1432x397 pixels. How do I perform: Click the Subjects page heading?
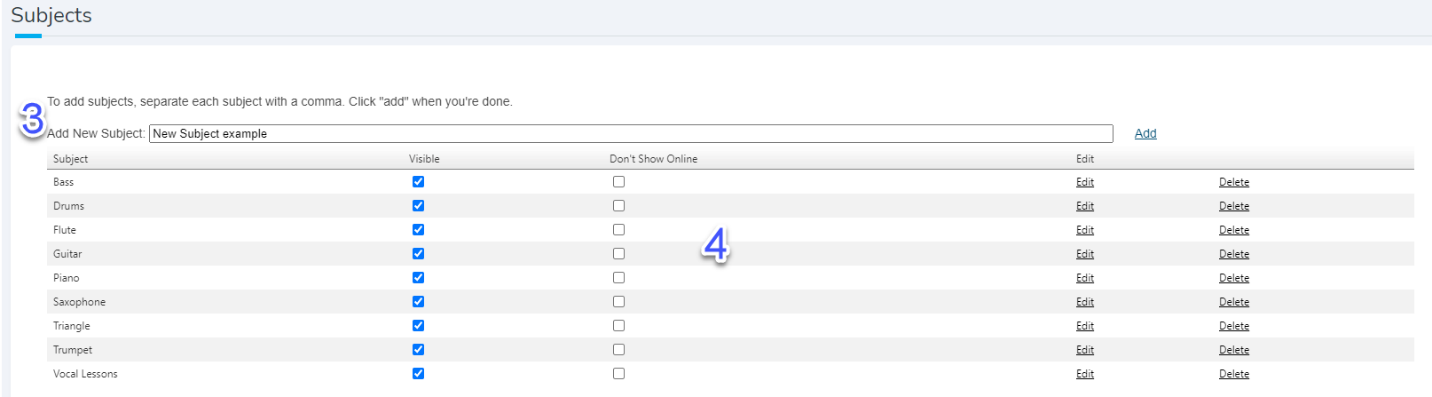51,16
